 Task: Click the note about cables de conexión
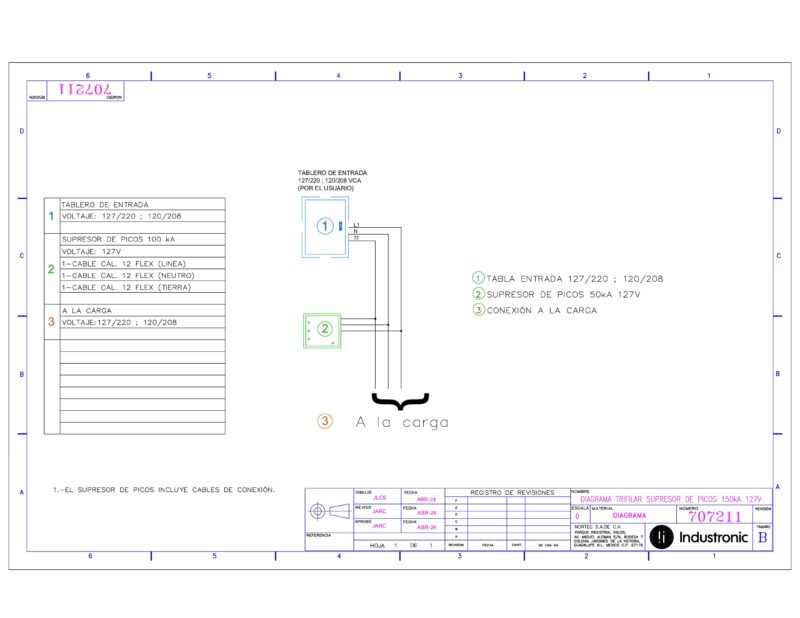164,490
